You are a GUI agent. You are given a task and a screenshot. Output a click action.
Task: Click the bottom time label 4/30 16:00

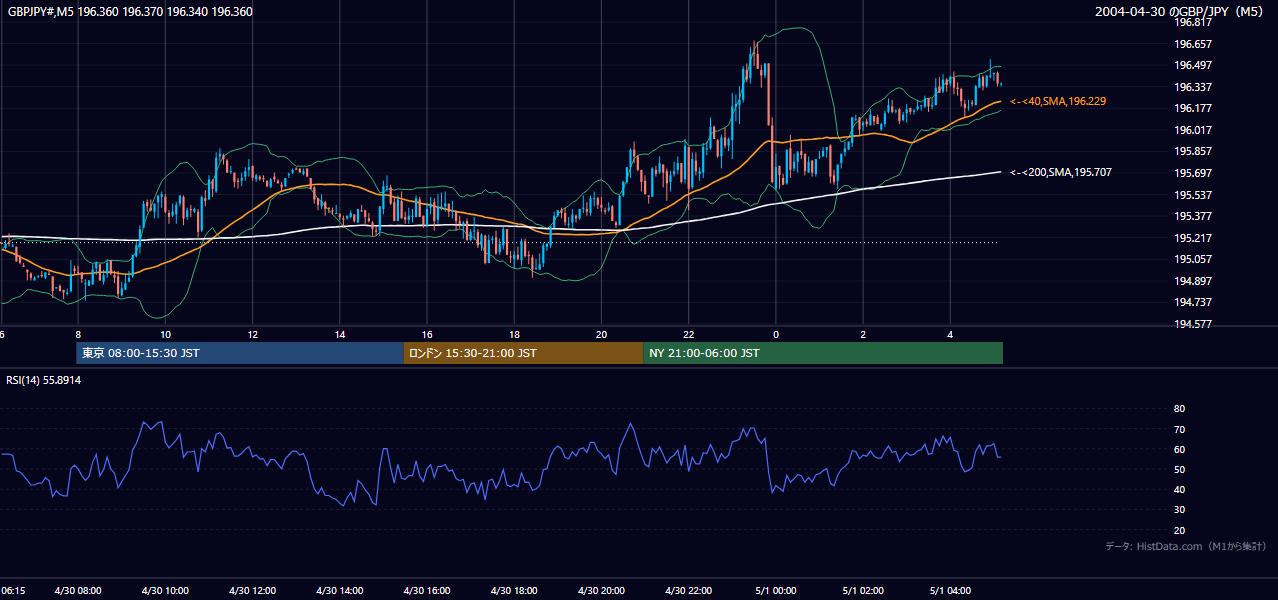[426, 591]
